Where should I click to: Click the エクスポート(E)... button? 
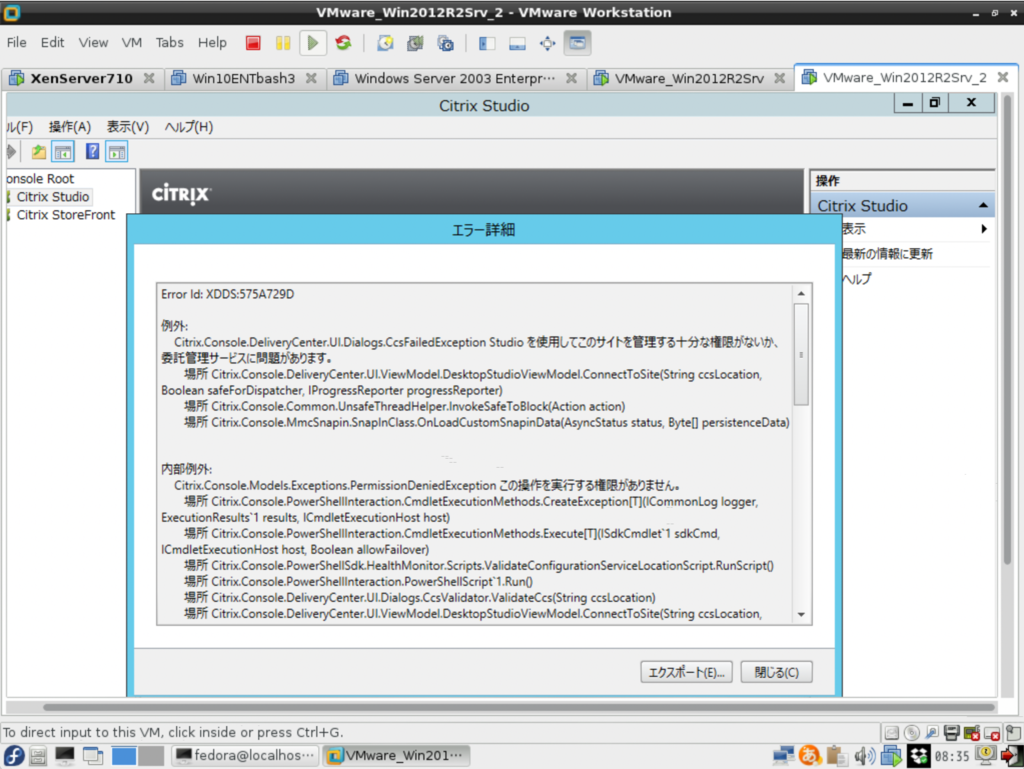click(x=686, y=672)
